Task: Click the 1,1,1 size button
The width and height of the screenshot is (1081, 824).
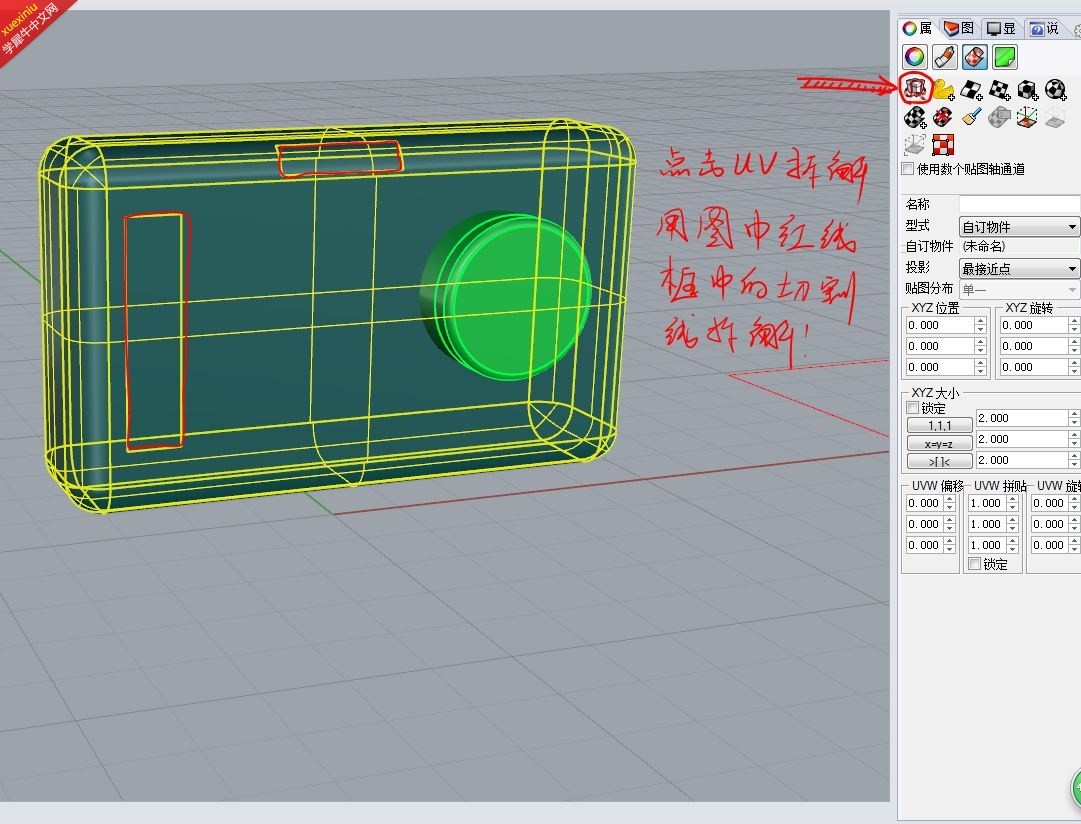Action: (x=939, y=425)
